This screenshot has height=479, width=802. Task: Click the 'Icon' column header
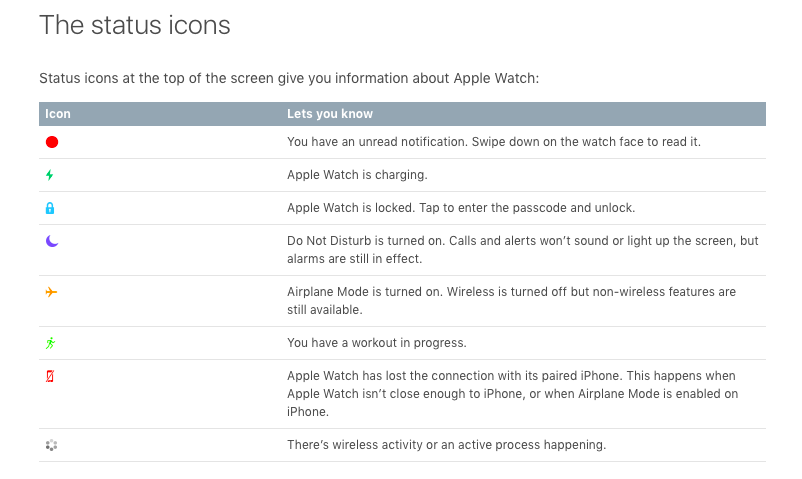pos(58,114)
